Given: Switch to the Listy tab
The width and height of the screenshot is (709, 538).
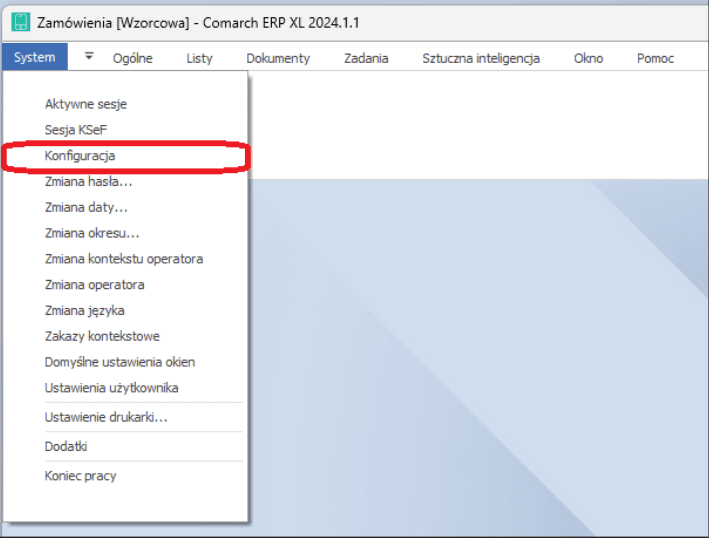Looking at the screenshot, I should click(x=199, y=58).
